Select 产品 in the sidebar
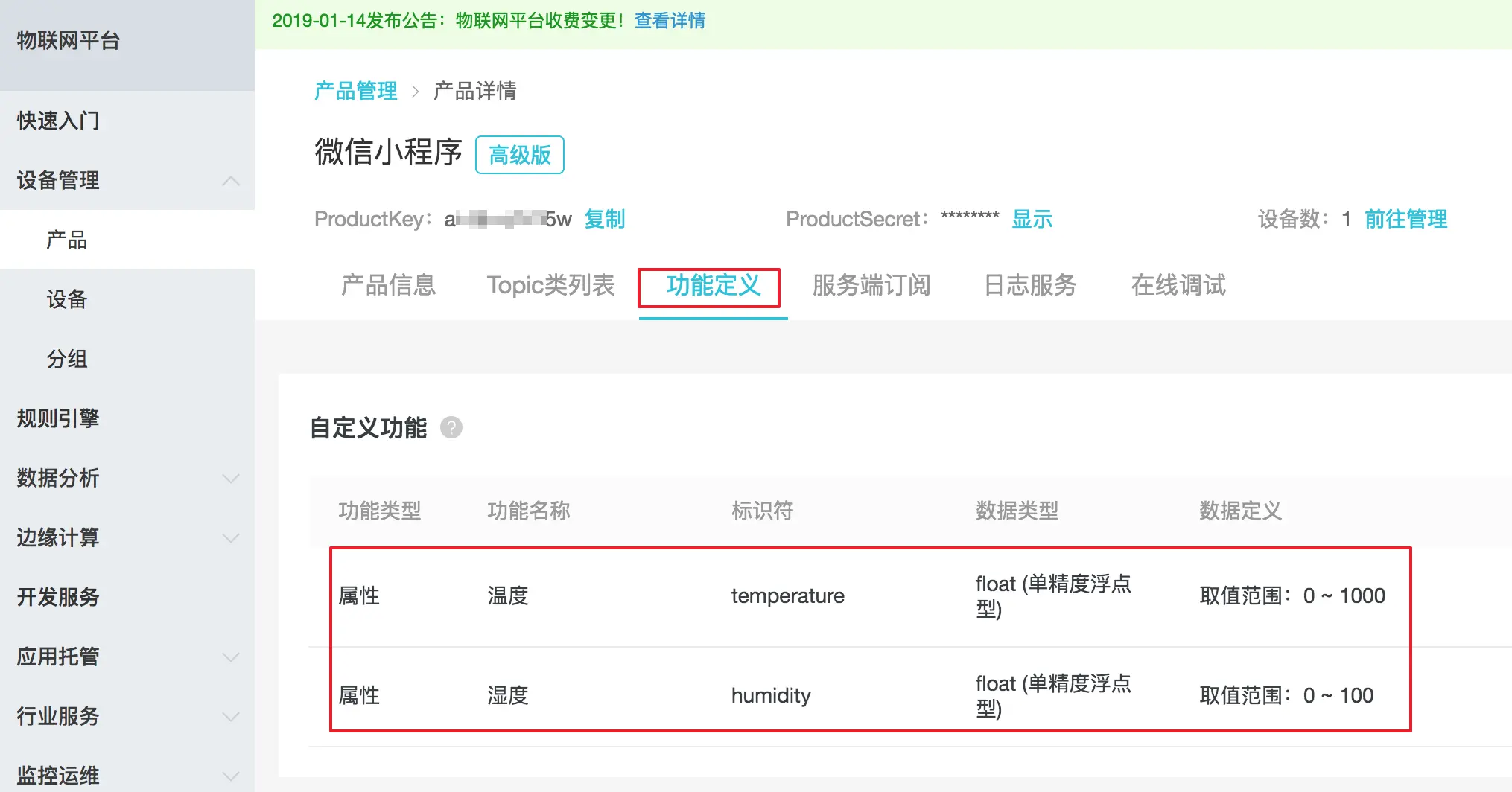The width and height of the screenshot is (1512, 792). (67, 240)
